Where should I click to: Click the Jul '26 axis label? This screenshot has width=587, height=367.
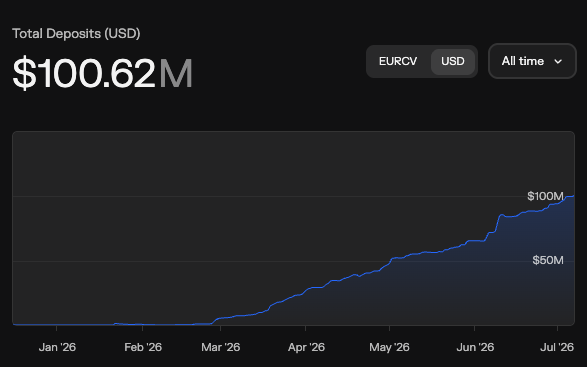pyautogui.click(x=557, y=347)
